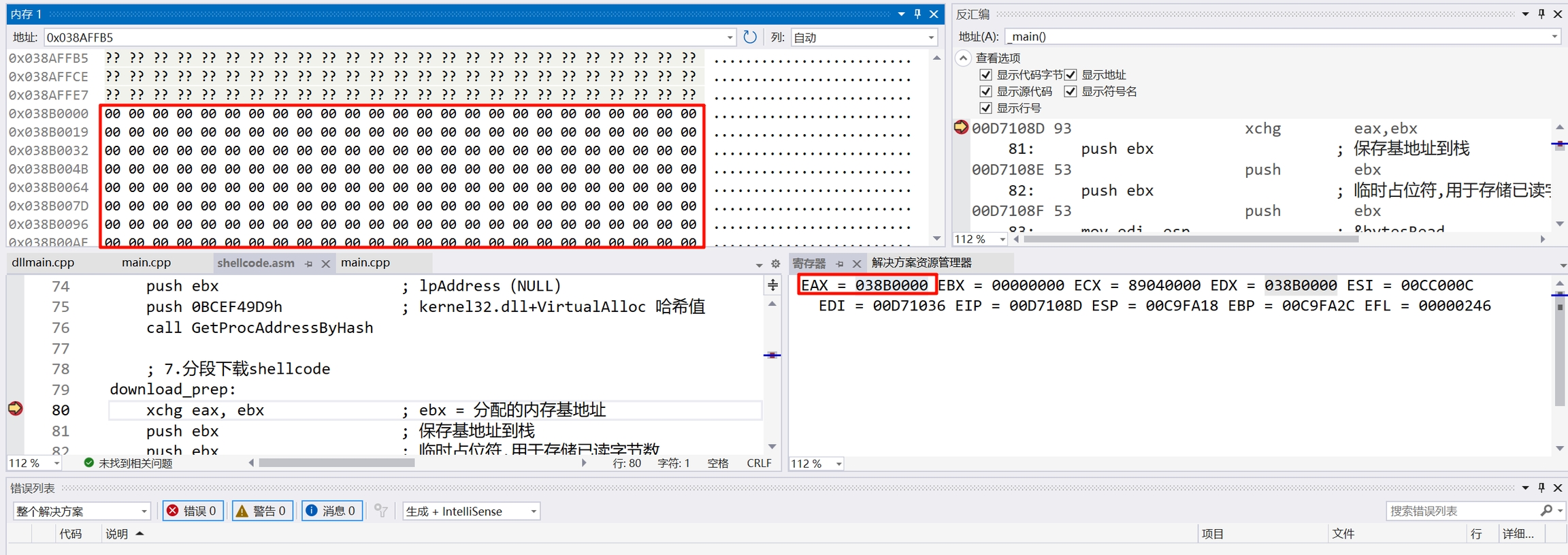The height and width of the screenshot is (555, 1568).
Task: Collapse the 查看选项 section
Action: point(964,58)
